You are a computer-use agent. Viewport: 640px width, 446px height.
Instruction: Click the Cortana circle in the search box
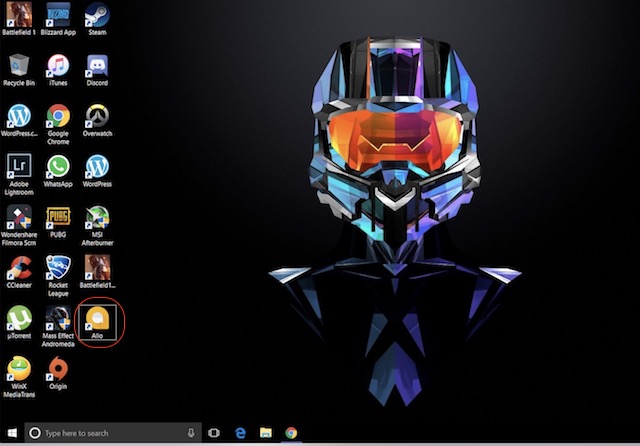[x=35, y=433]
